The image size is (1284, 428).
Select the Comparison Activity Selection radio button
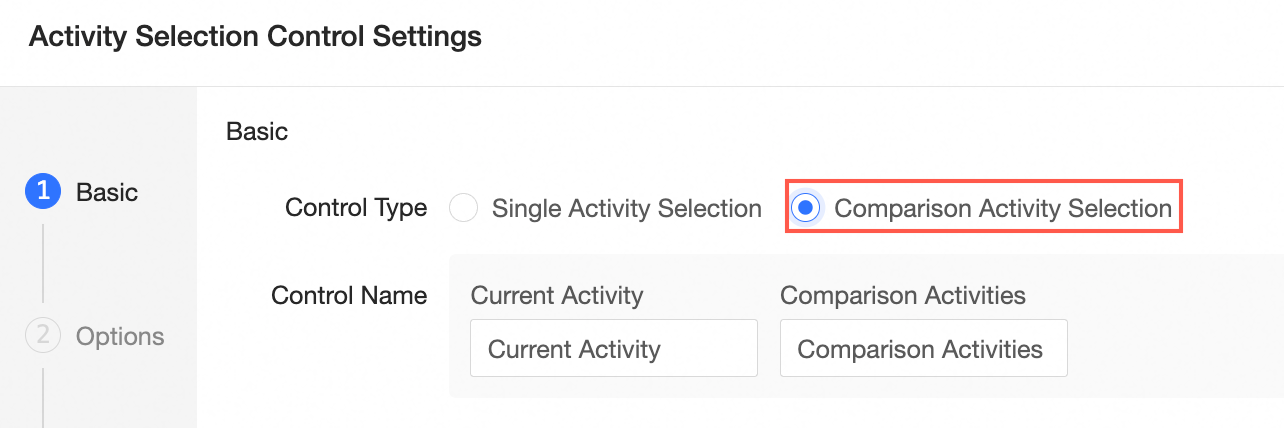click(805, 208)
